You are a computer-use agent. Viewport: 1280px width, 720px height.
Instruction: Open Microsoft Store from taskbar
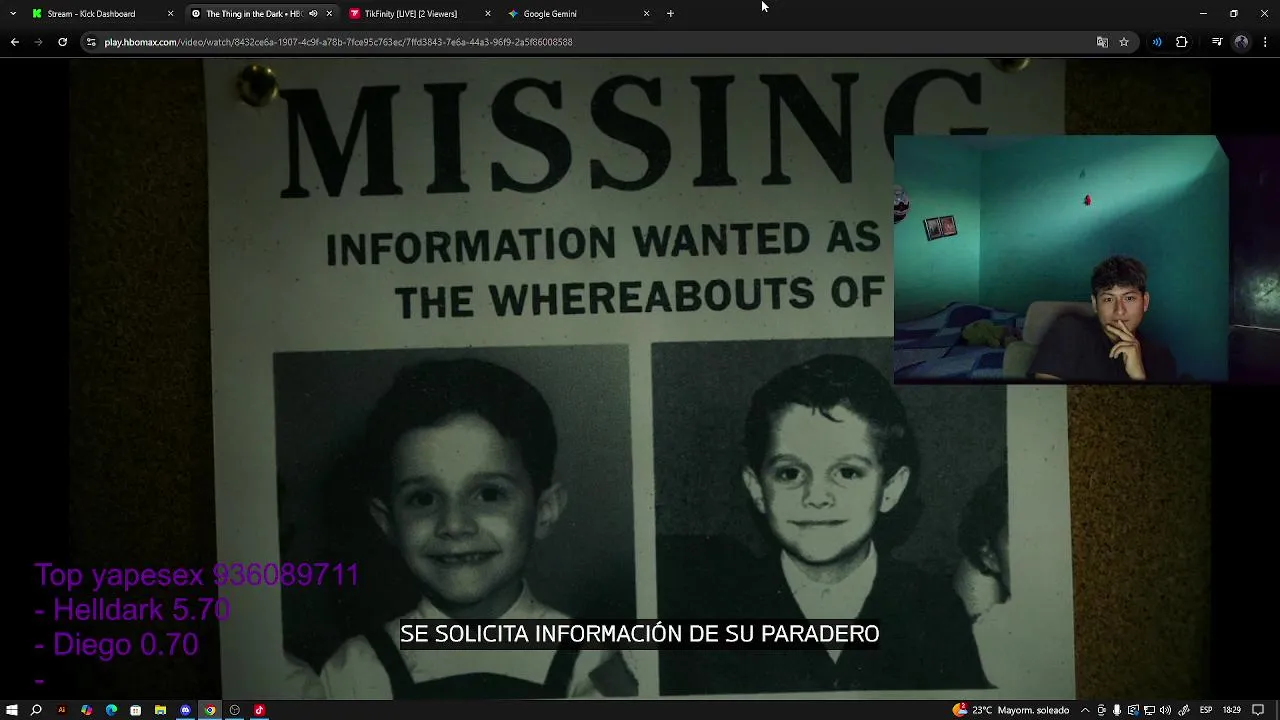(135, 710)
